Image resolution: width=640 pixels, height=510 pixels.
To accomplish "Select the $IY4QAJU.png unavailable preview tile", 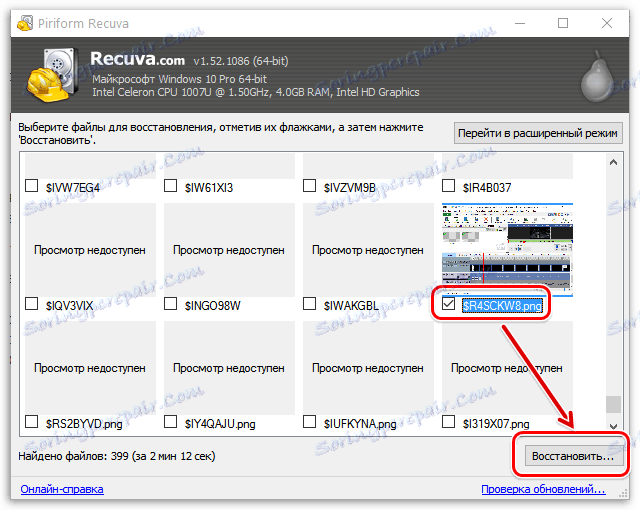I will tap(229, 368).
